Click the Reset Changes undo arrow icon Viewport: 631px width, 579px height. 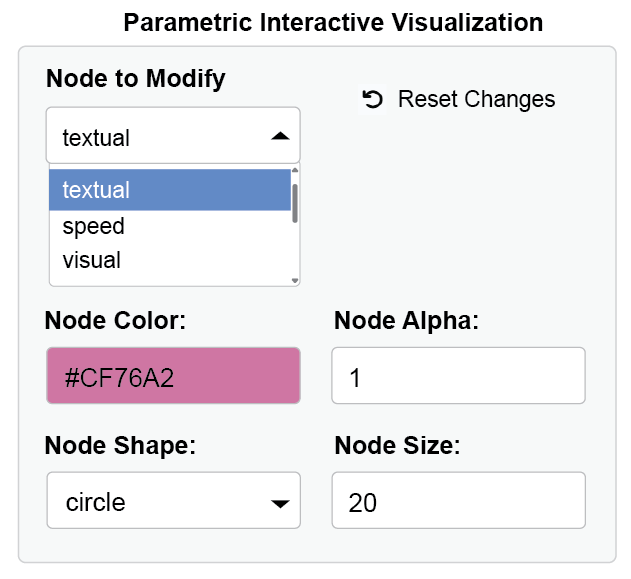372,99
